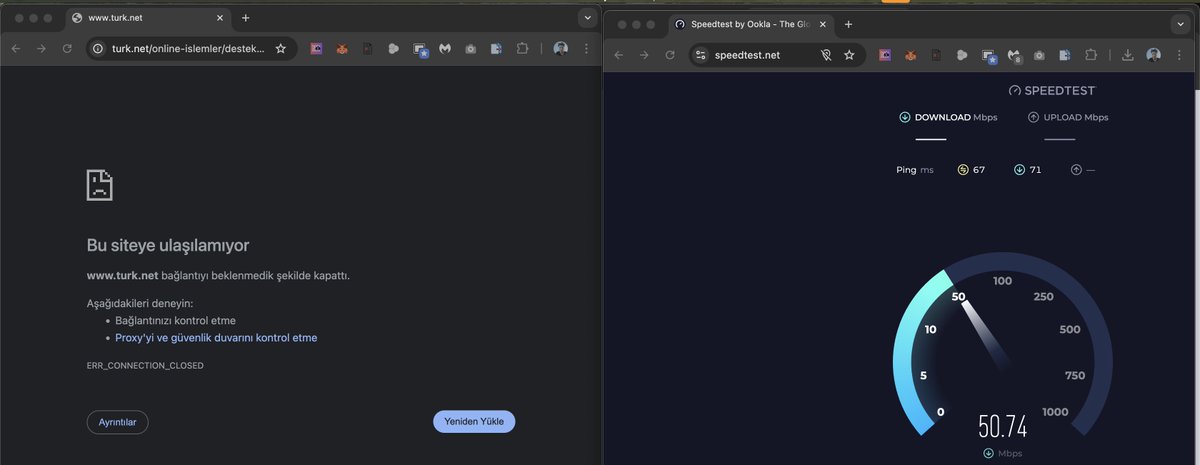Close the www.turk.net tab
Viewport: 1200px width, 465px height.
pos(219,18)
